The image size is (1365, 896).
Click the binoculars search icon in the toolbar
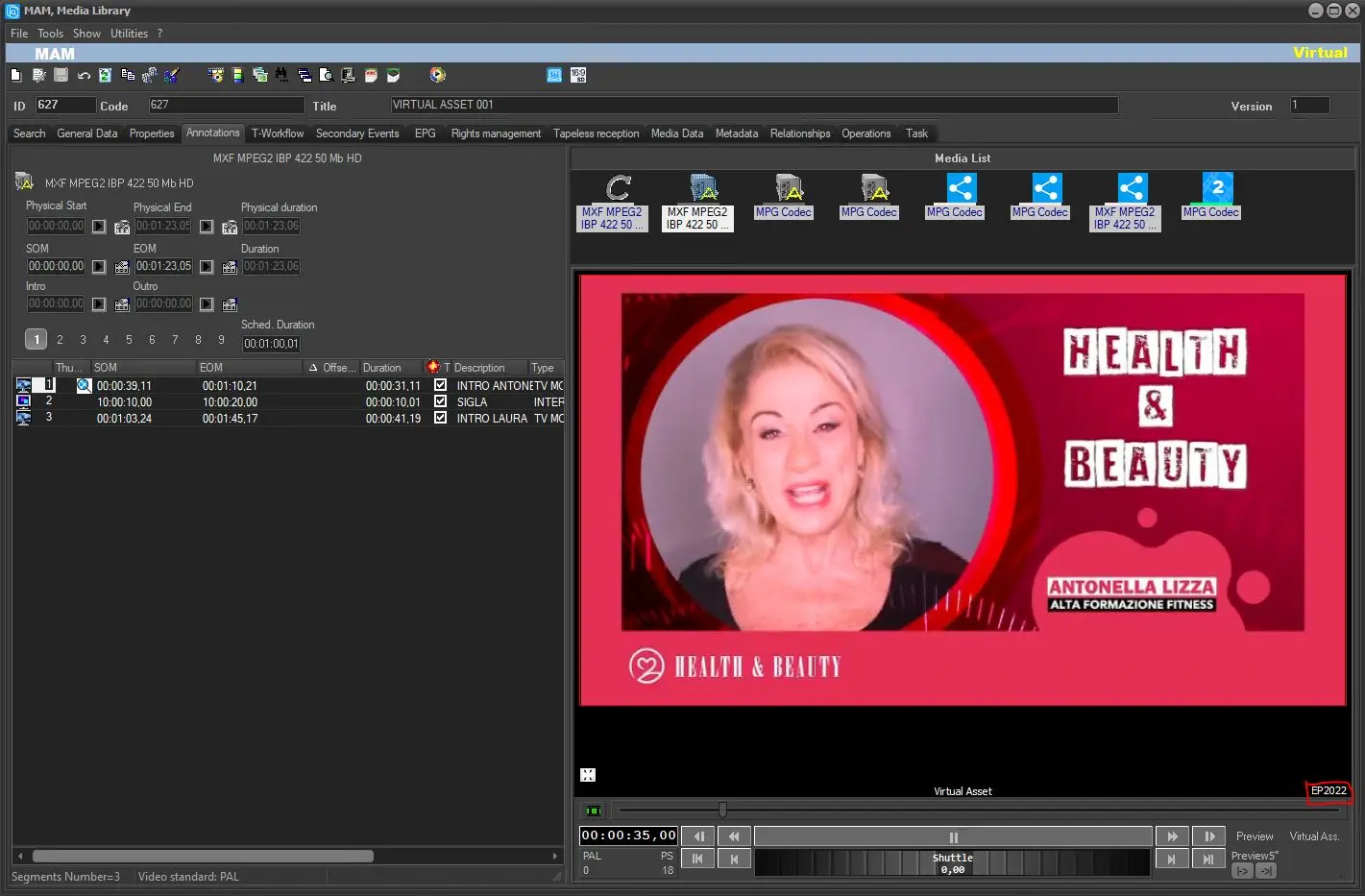(280, 75)
